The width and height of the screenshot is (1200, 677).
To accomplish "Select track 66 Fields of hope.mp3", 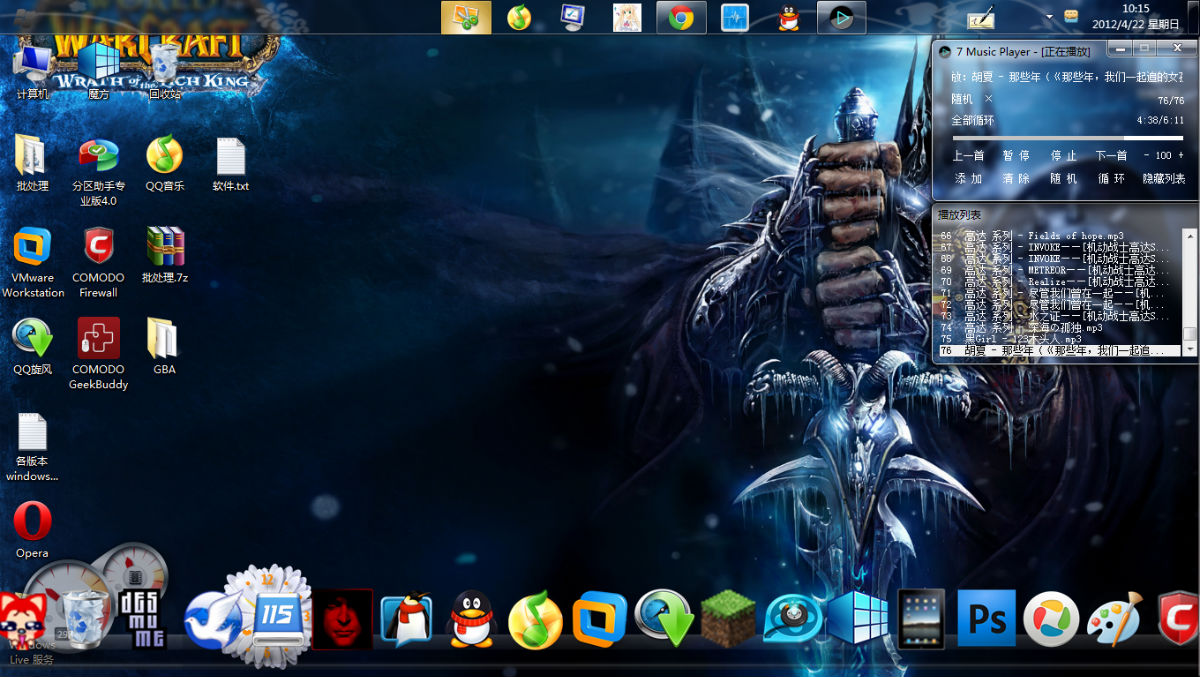I will pyautogui.click(x=1059, y=236).
